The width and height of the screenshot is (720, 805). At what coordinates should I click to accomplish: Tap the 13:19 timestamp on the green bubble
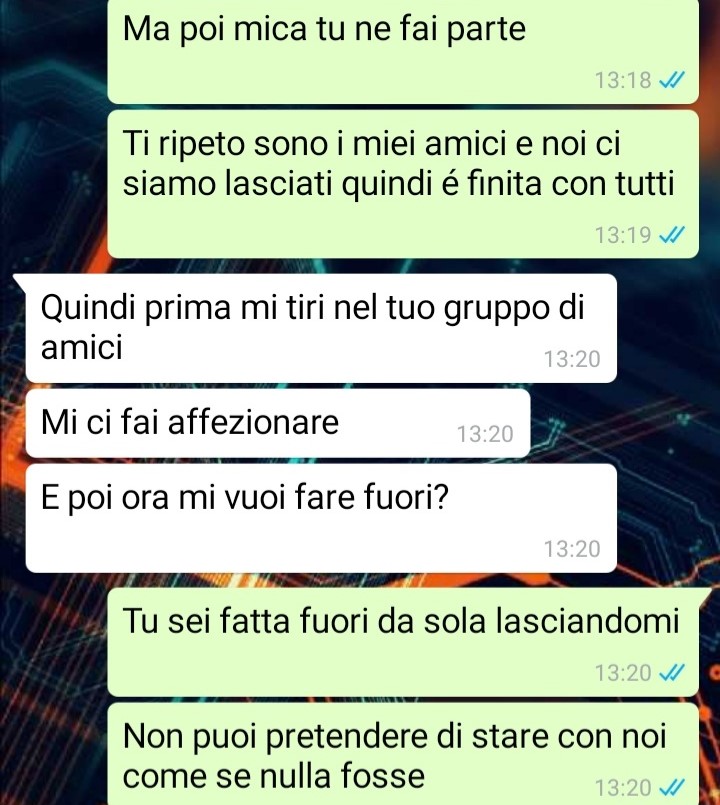click(x=623, y=235)
